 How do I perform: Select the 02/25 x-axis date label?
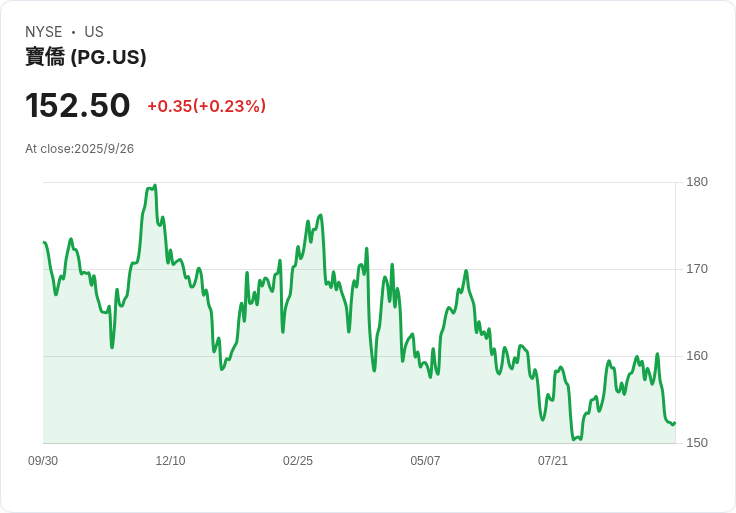coord(298,461)
